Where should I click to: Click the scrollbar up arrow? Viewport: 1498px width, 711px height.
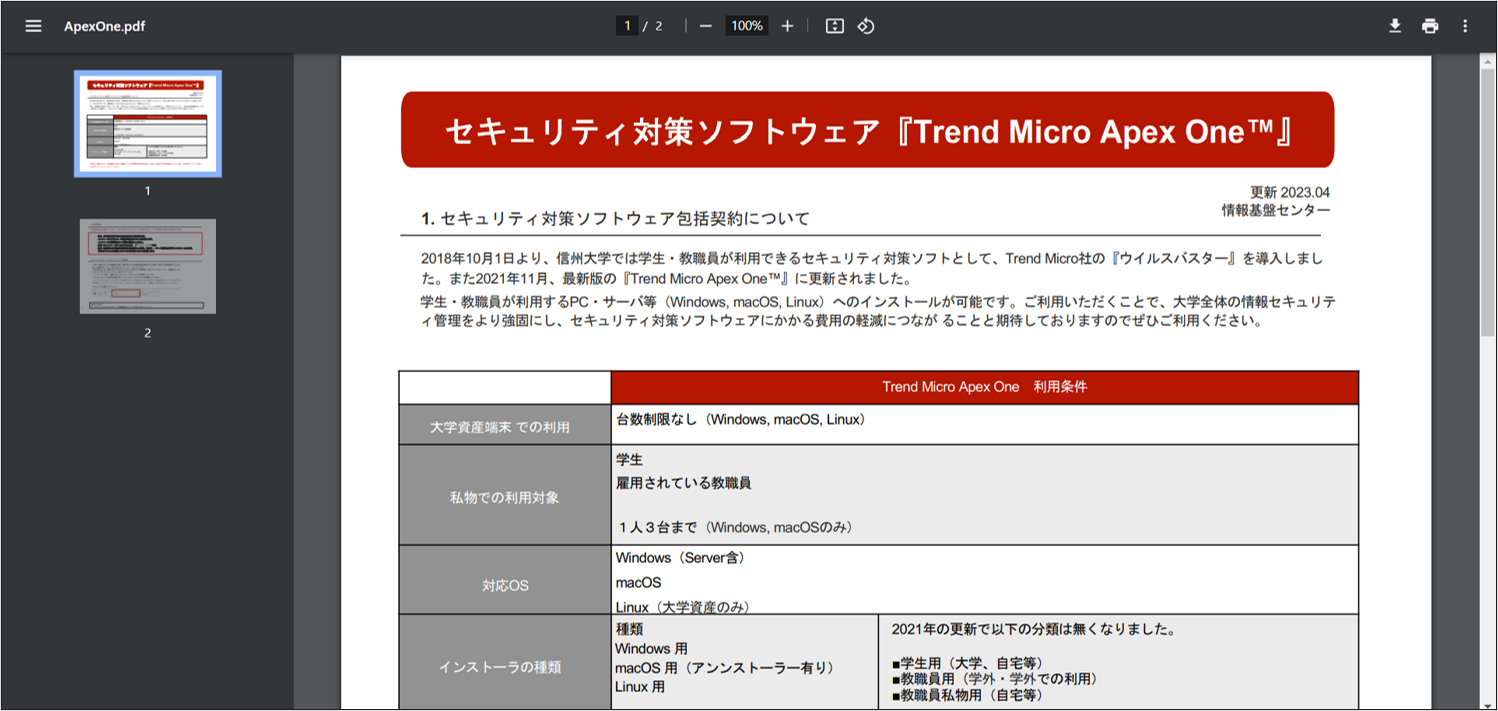[x=1488, y=62]
